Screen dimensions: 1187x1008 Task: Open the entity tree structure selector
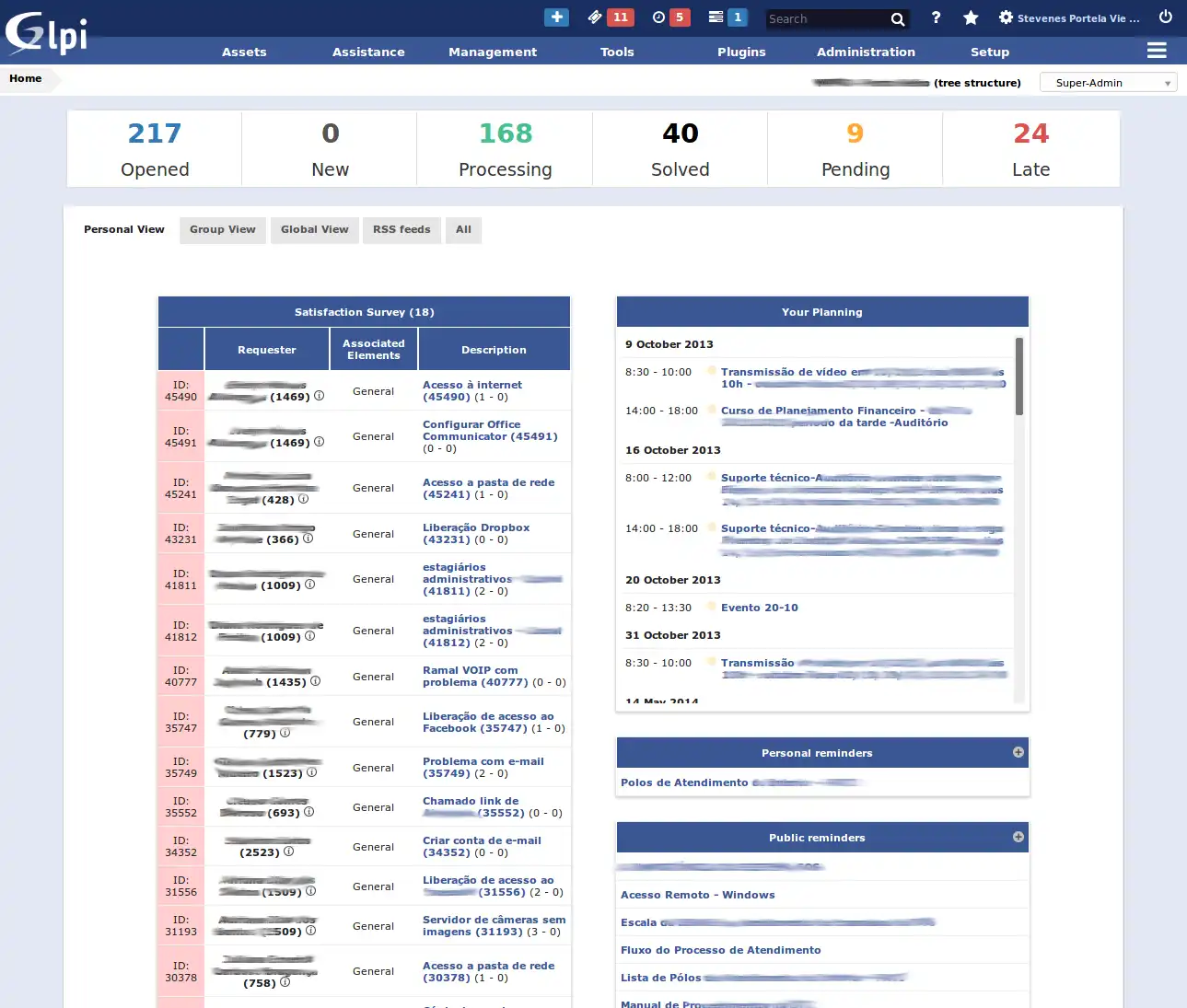point(977,82)
